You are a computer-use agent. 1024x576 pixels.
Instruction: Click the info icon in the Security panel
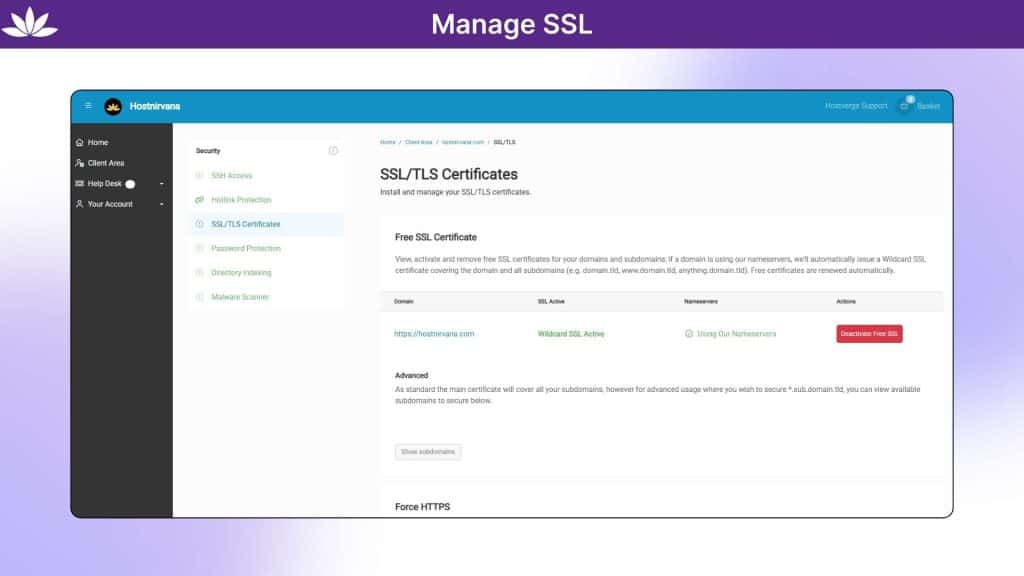(x=333, y=150)
